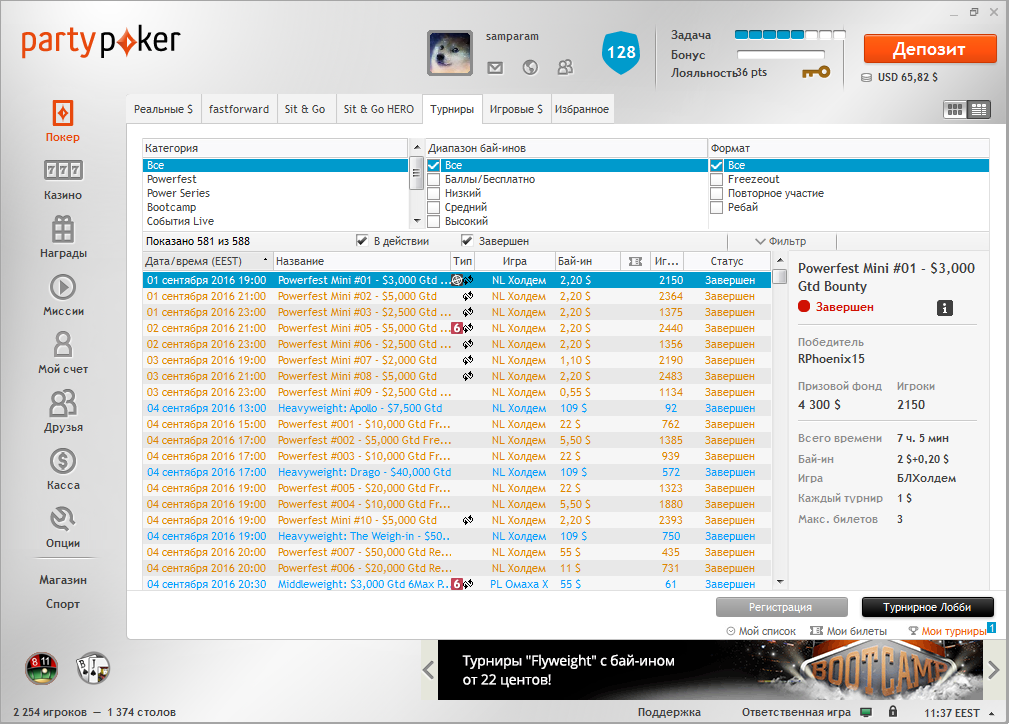Viewport: 1009px width, 724px height.
Task: Open Мои турниры link
Action: pyautogui.click(x=947, y=631)
